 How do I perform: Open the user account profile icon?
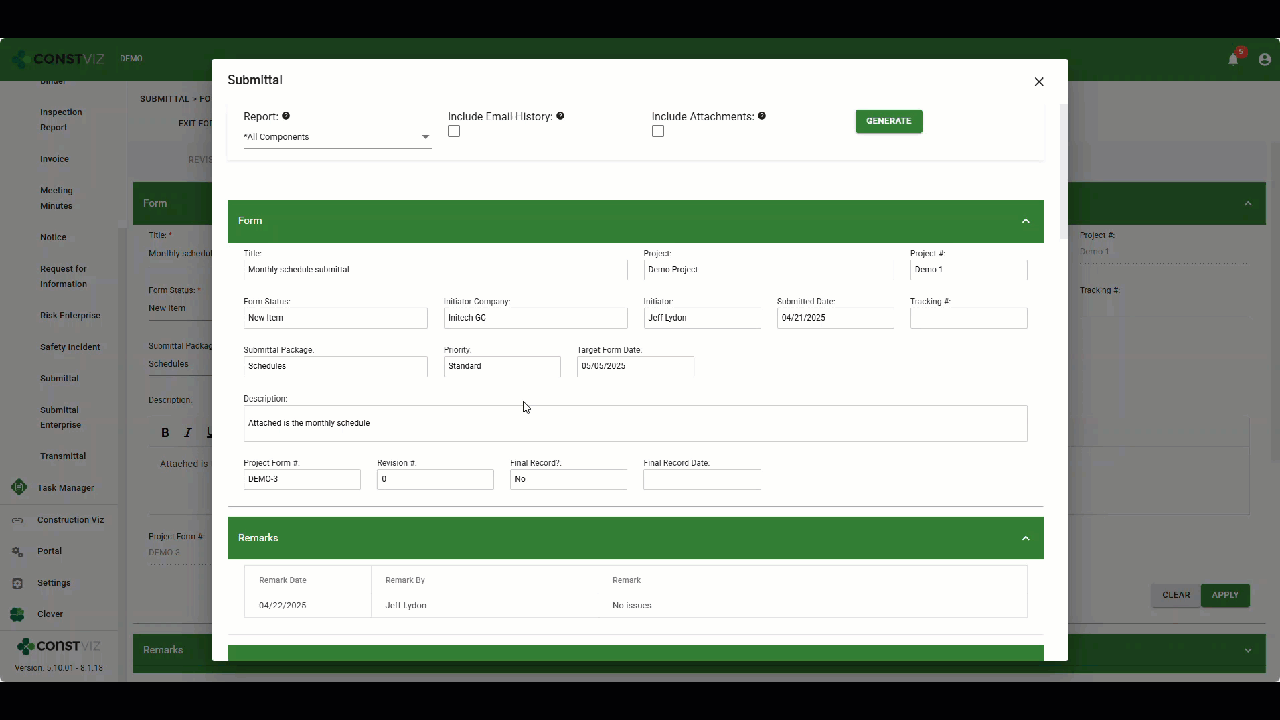click(x=1264, y=59)
